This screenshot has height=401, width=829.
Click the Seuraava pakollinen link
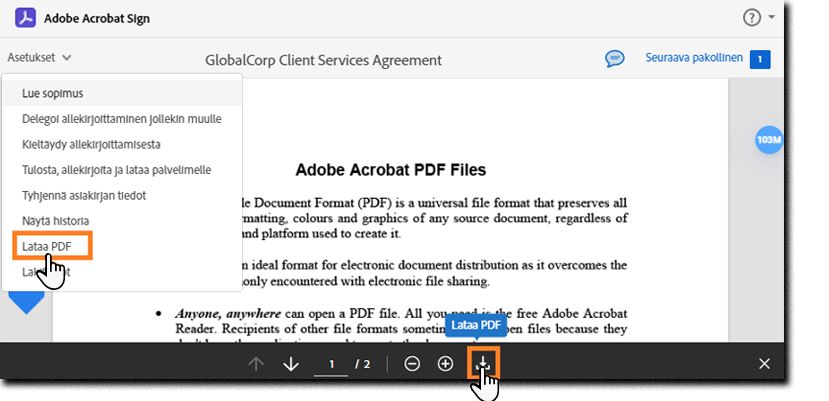[694, 58]
